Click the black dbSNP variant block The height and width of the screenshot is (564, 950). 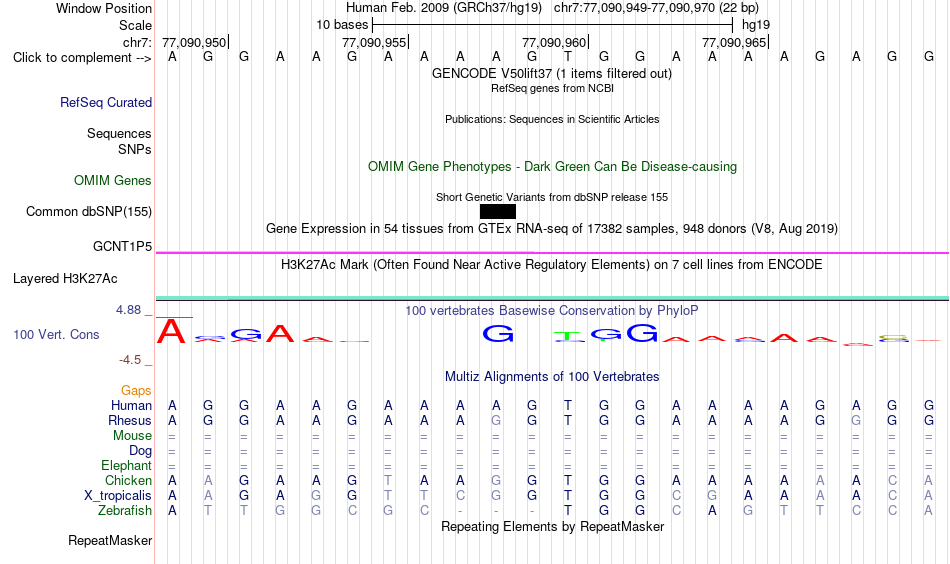497,211
